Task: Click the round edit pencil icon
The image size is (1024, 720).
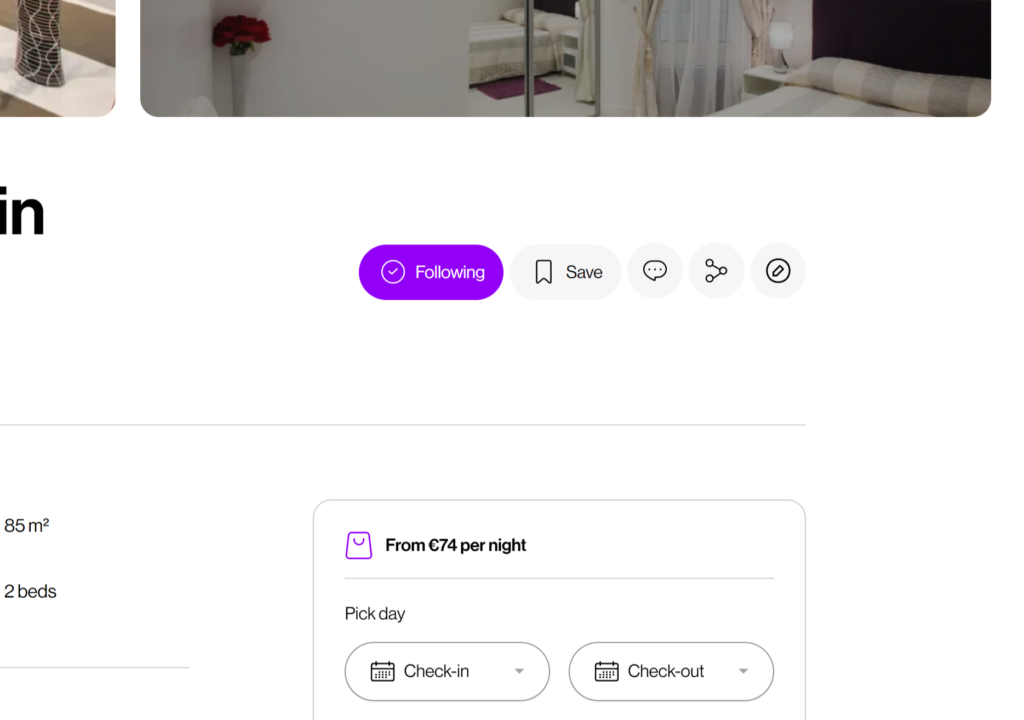Action: [778, 271]
